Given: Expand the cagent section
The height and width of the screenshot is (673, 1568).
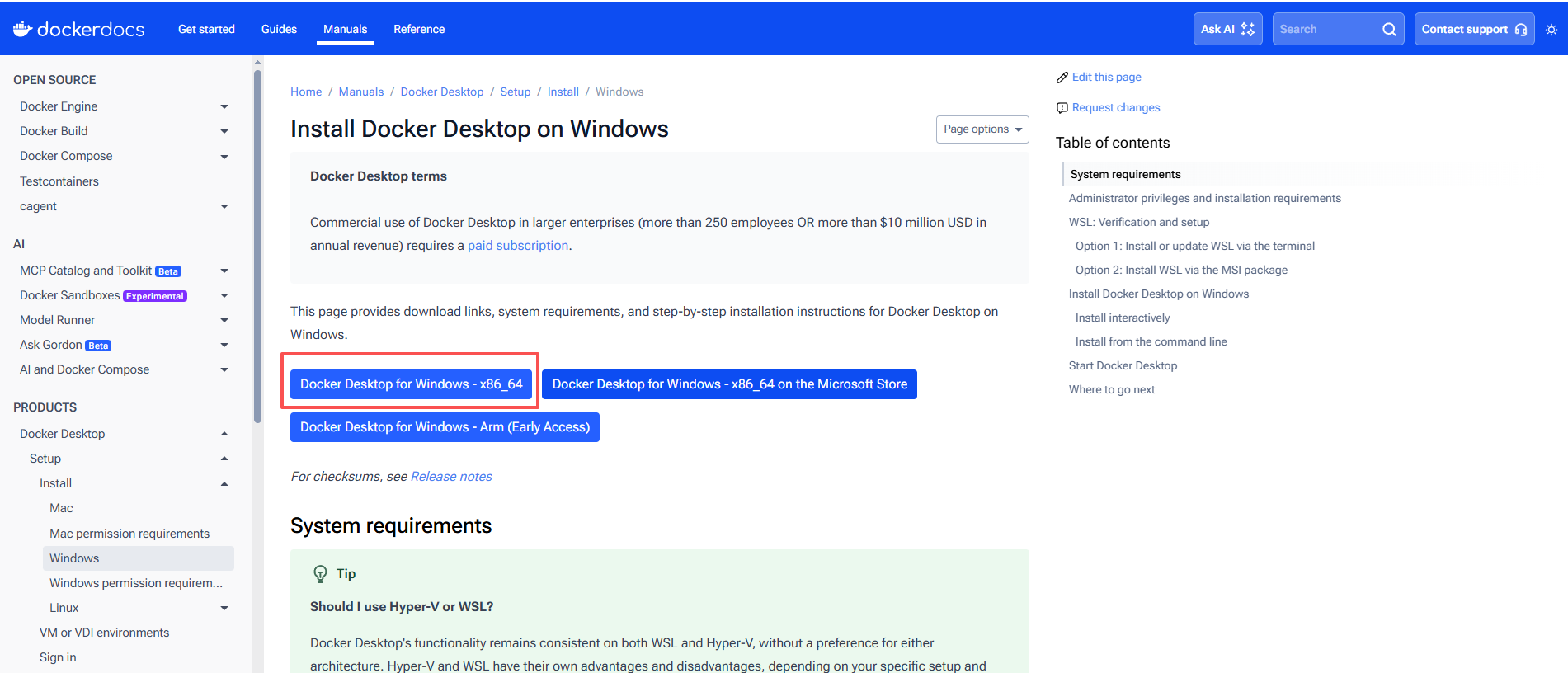Looking at the screenshot, I should (x=224, y=206).
